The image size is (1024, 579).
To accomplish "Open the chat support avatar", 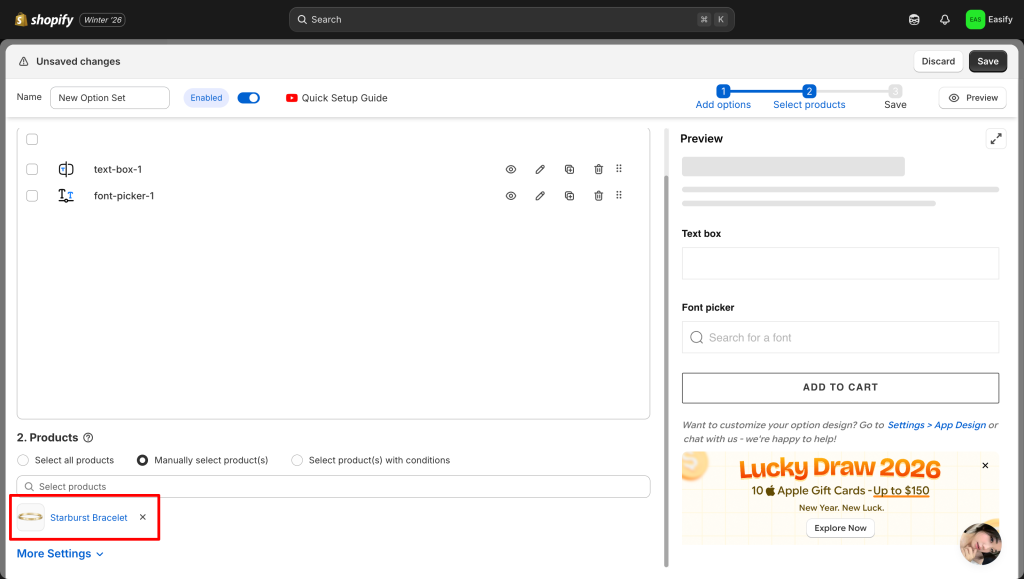I will [x=980, y=543].
